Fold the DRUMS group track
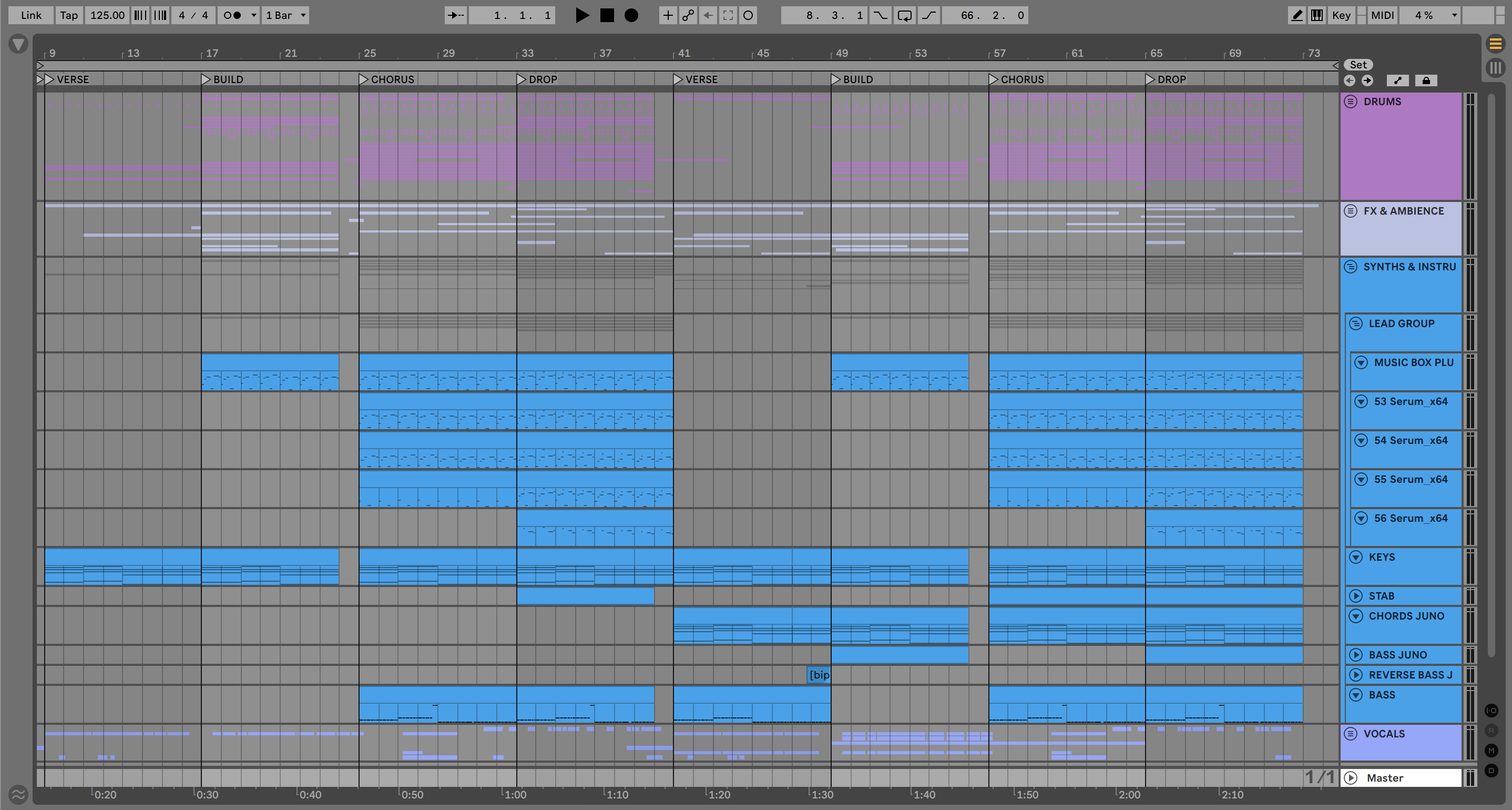 pos(1351,102)
